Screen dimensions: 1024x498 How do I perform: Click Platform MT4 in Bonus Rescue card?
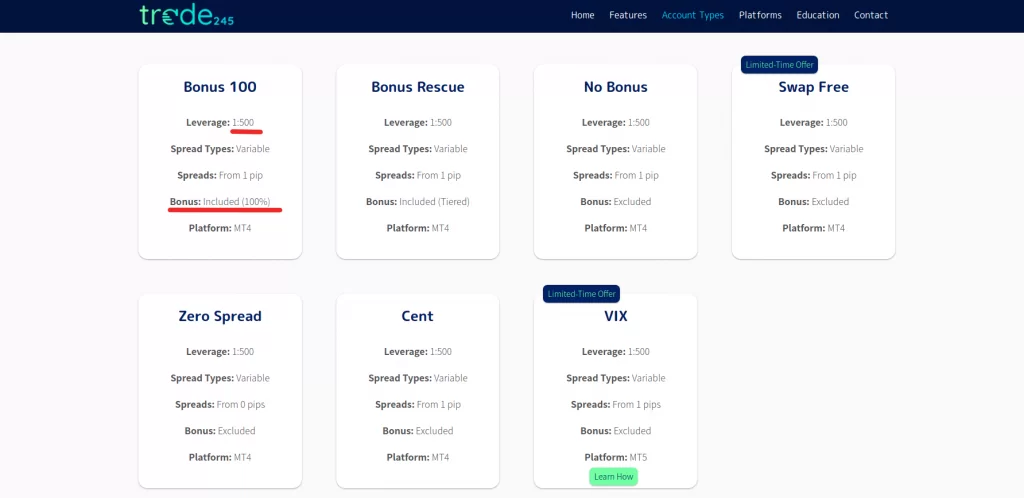click(x=418, y=228)
